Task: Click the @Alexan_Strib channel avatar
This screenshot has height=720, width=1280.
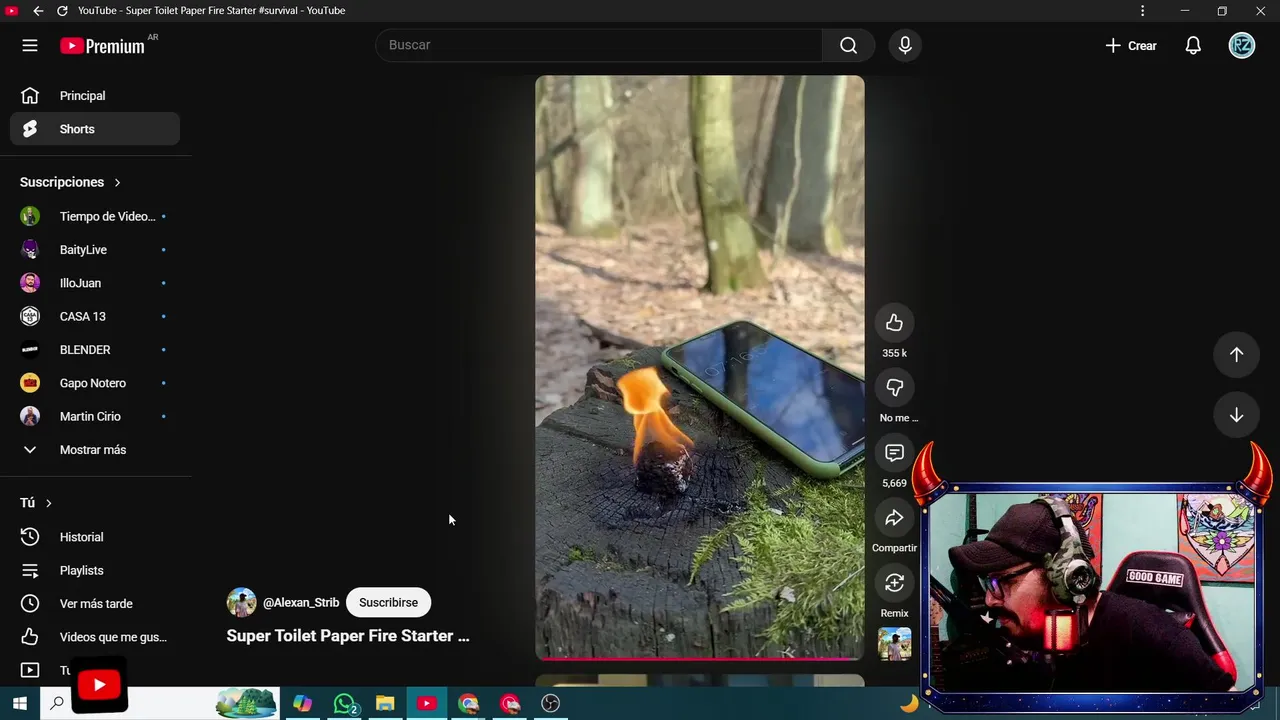Action: [241, 603]
